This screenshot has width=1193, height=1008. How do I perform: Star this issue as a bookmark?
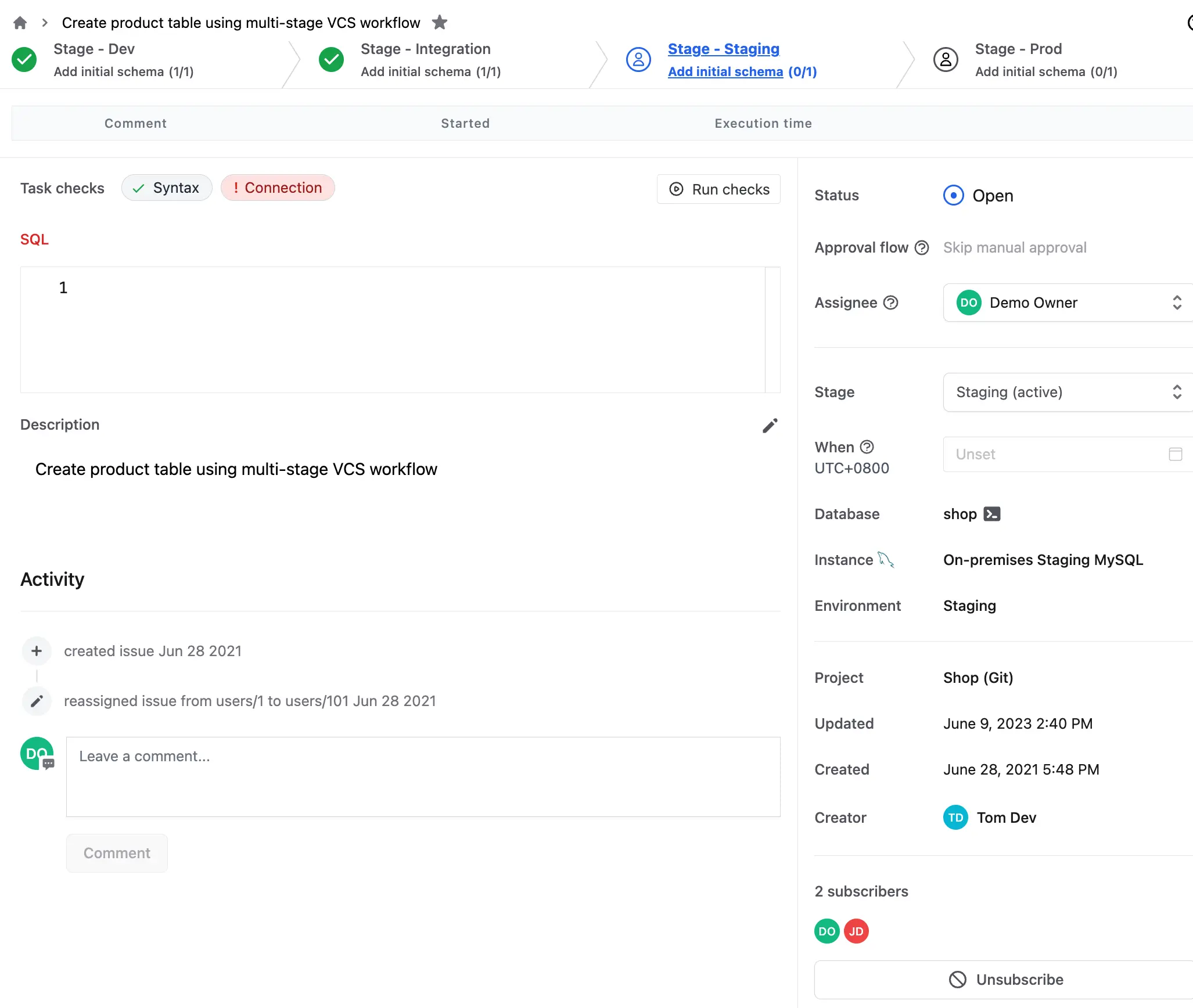pyautogui.click(x=440, y=23)
